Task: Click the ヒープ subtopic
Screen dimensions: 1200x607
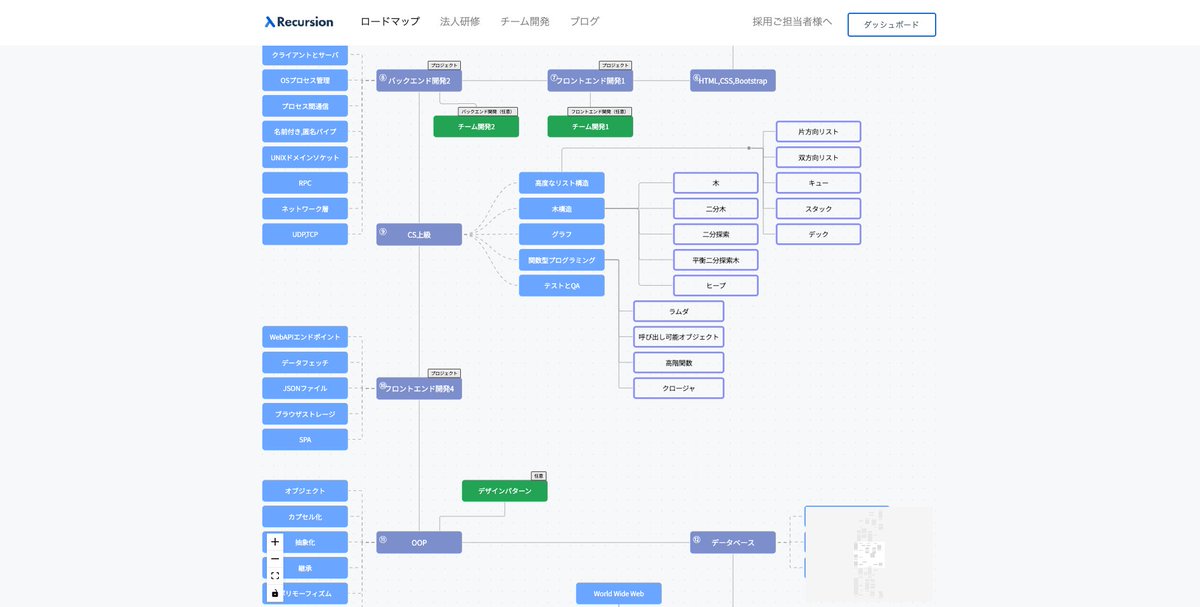Action: click(x=716, y=286)
